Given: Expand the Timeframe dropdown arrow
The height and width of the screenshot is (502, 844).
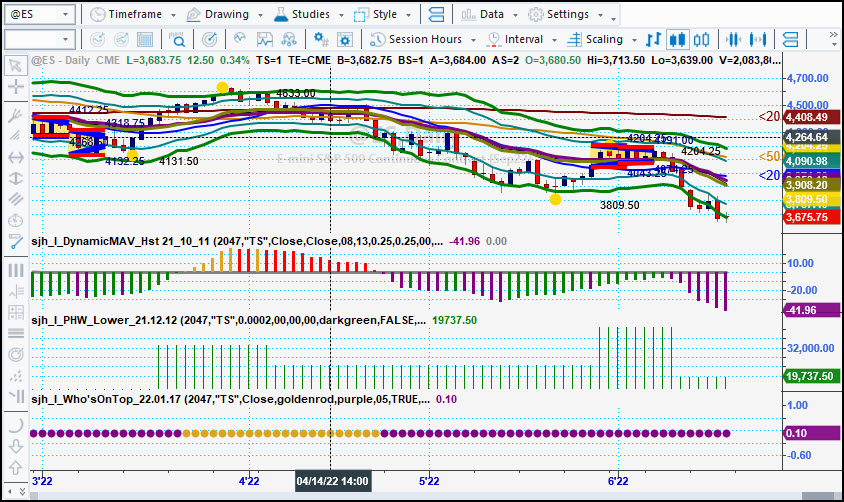Looking at the screenshot, I should (x=173, y=15).
